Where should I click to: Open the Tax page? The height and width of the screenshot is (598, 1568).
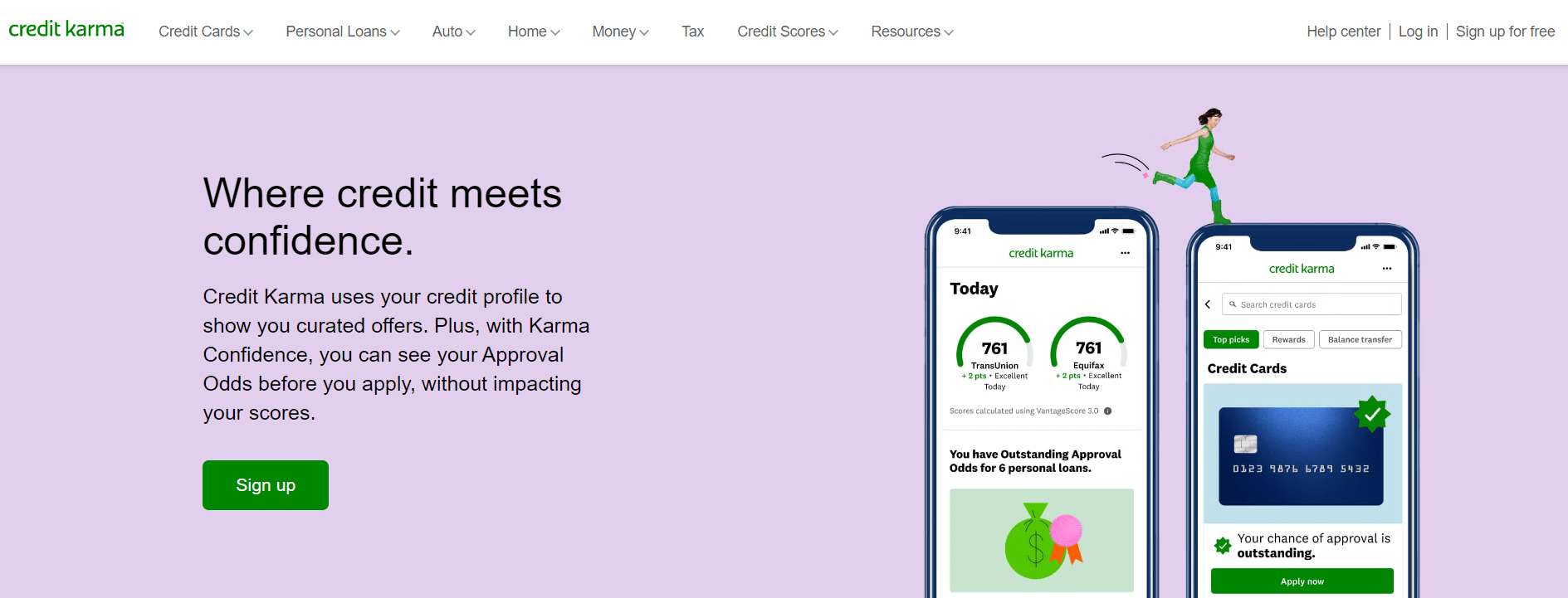point(692,32)
